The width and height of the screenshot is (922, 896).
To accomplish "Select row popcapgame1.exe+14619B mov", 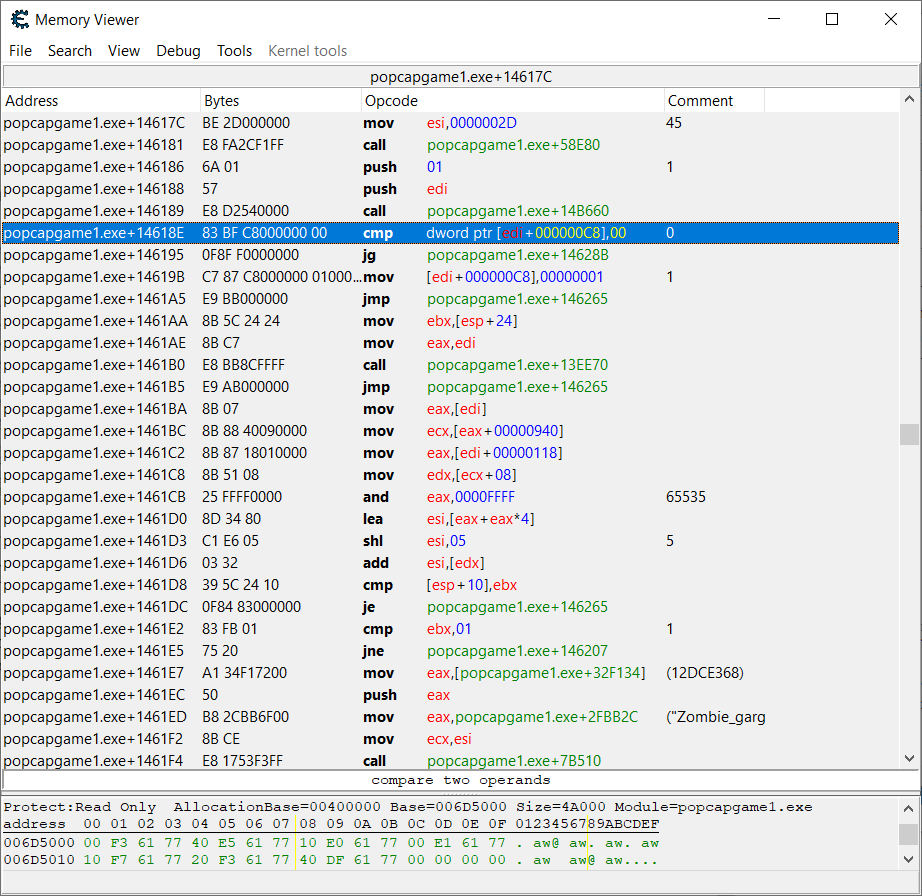I will (x=450, y=277).
